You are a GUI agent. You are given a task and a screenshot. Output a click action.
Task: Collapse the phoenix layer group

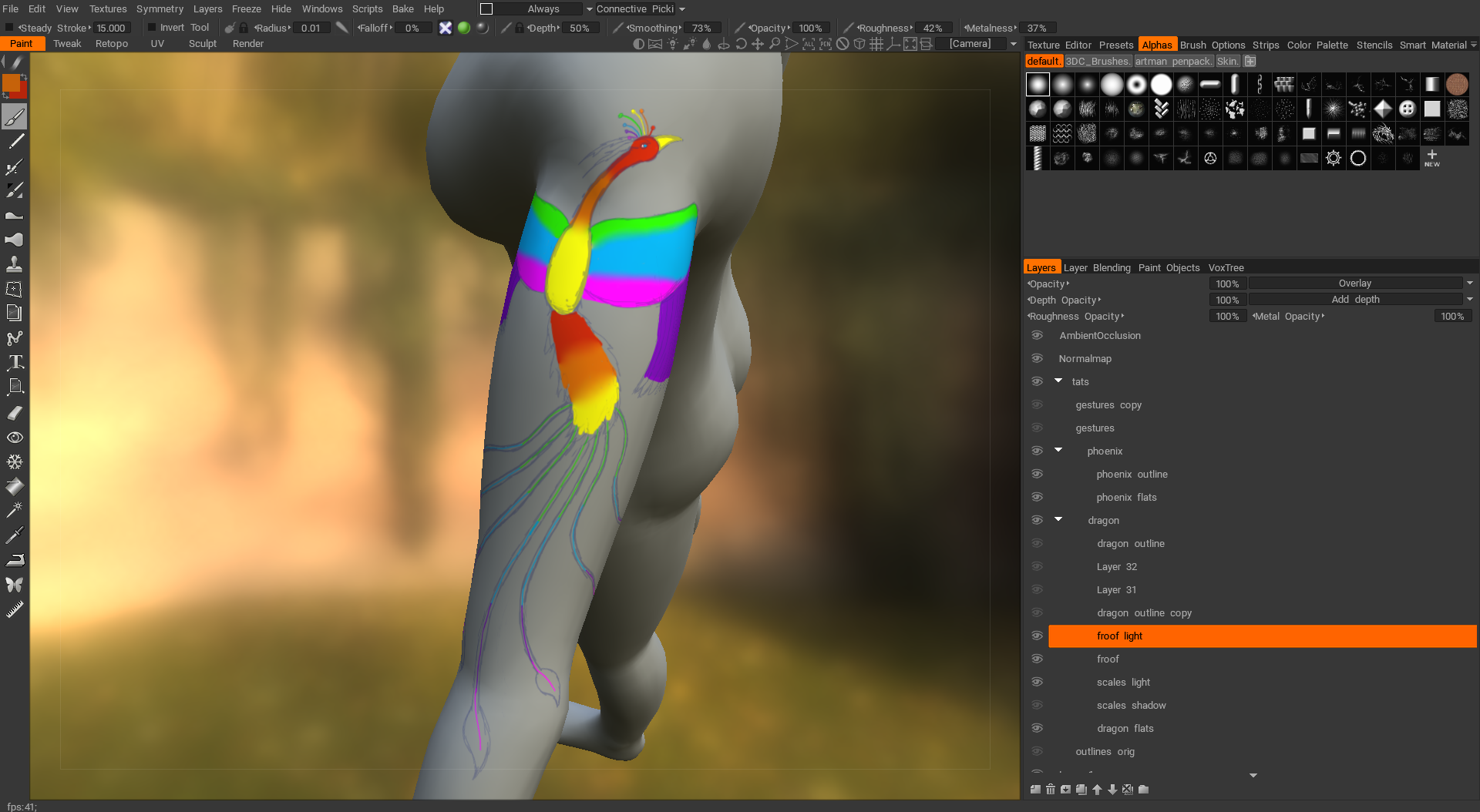[1058, 451]
